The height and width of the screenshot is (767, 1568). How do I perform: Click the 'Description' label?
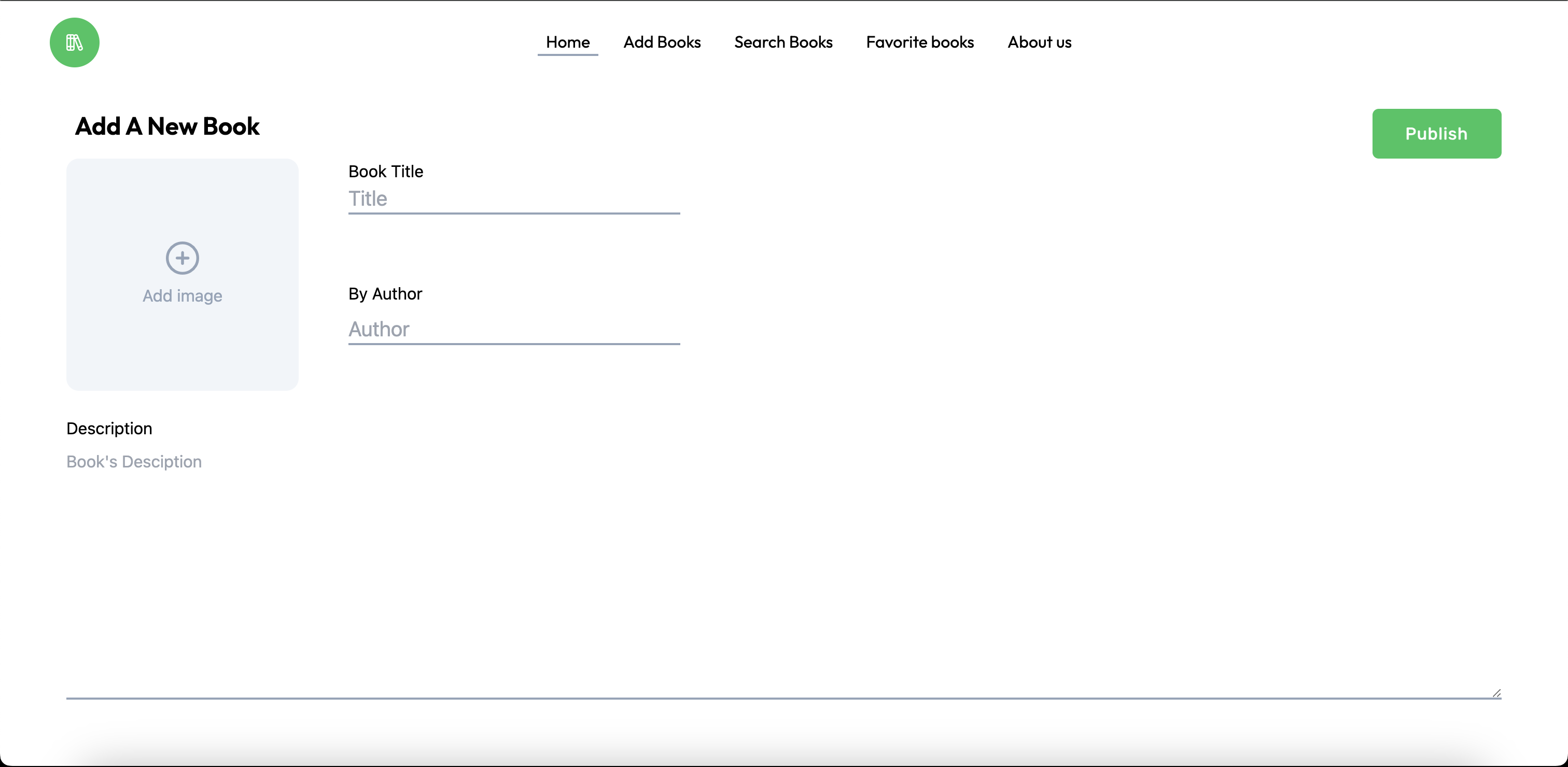pyautogui.click(x=109, y=429)
